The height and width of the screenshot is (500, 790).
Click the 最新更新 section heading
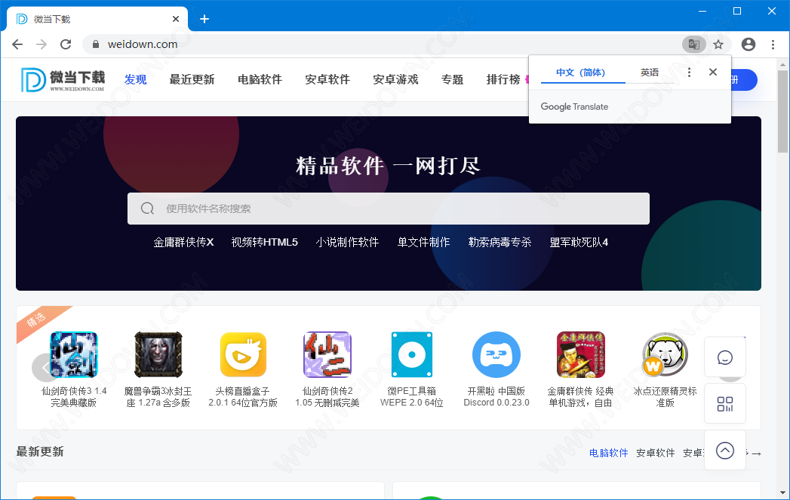40,452
